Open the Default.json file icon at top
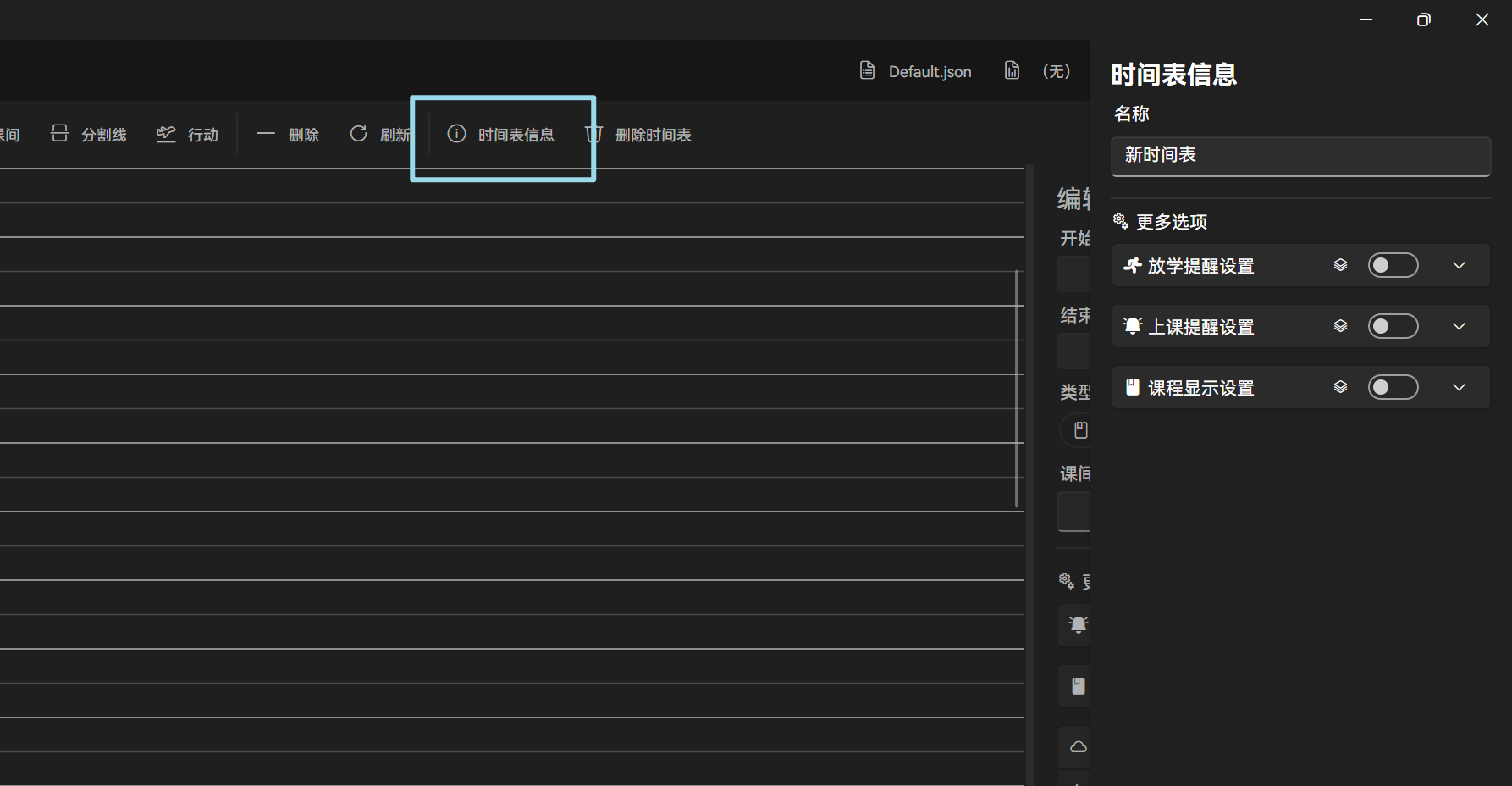This screenshot has width=1512, height=786. click(866, 71)
